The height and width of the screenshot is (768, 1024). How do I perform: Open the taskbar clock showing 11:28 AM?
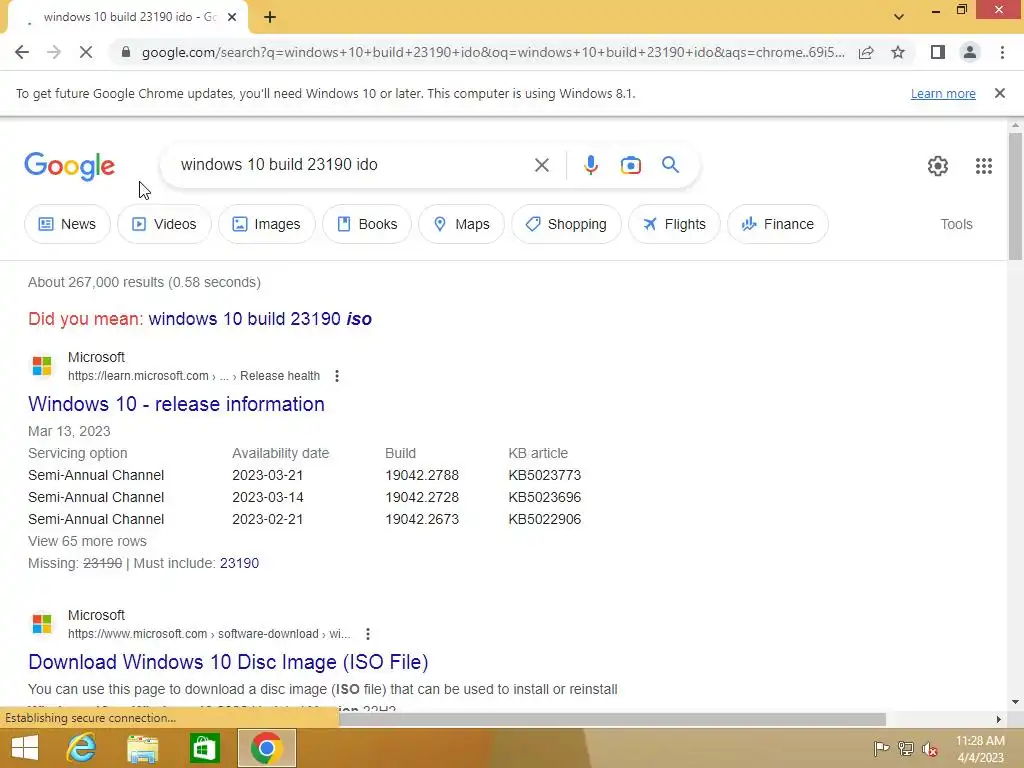[x=980, y=749]
